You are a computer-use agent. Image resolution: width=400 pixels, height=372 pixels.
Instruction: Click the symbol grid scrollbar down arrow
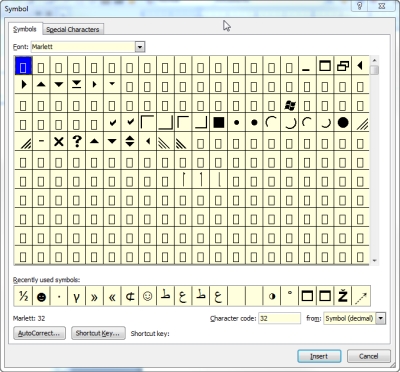pyautogui.click(x=374, y=261)
